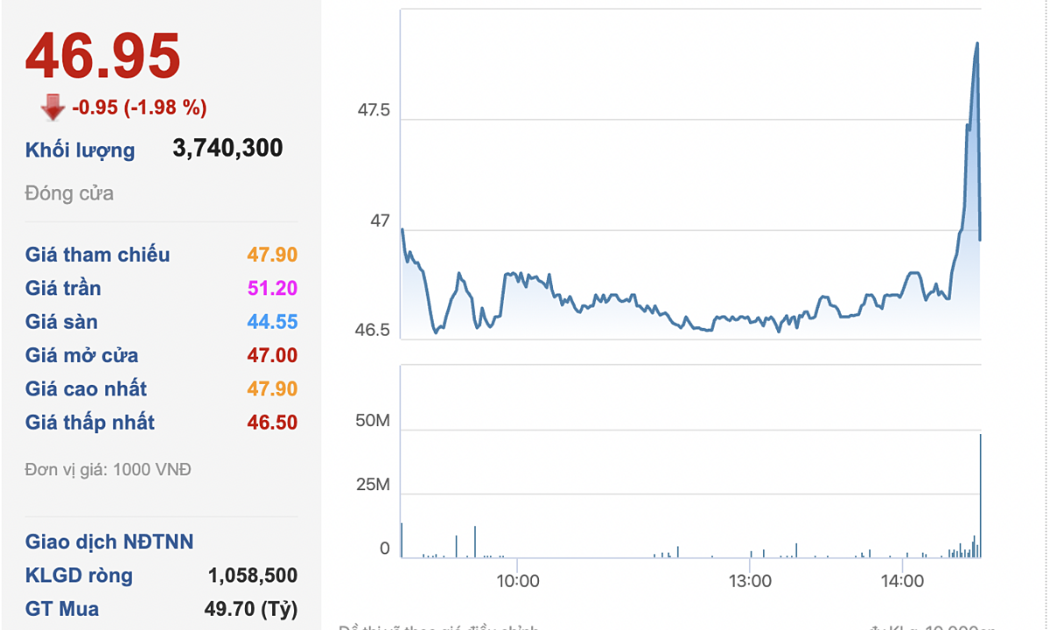This screenshot has width=1050, height=630.
Task: Click the -0.95 (-1.98 %) change text
Action: point(139,107)
